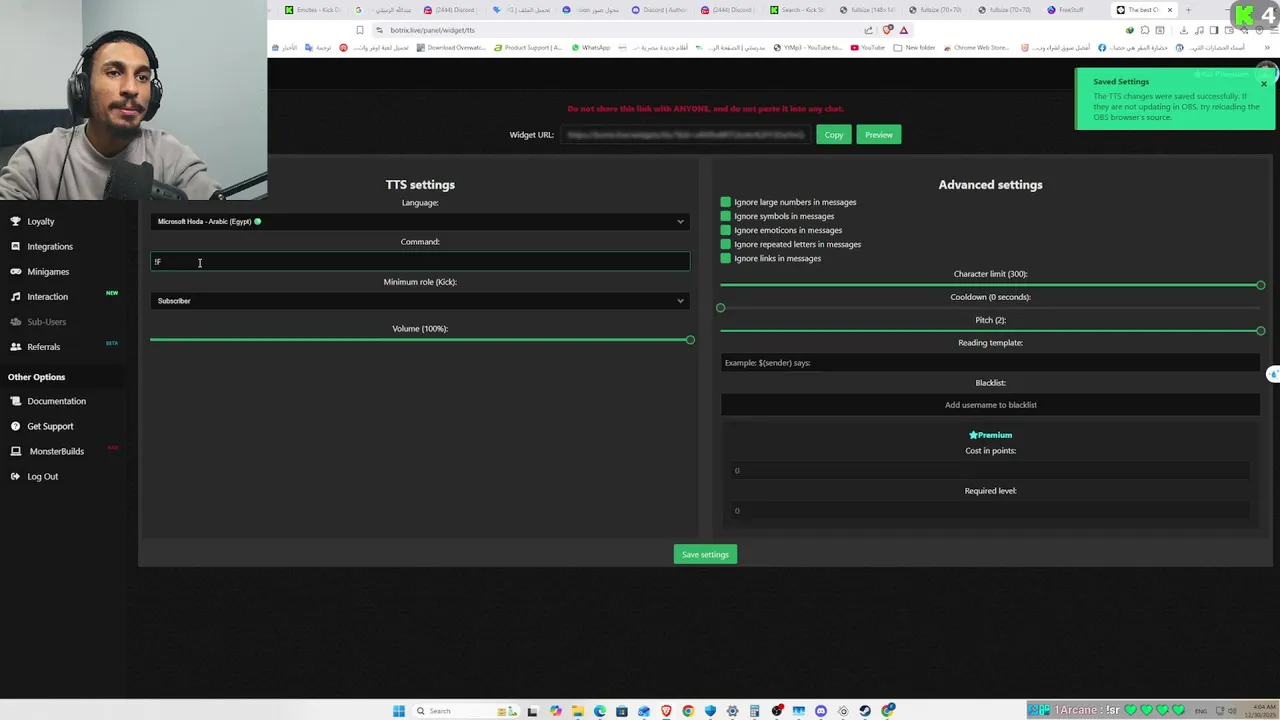Adjust the Pitch (2) slider handle

pyautogui.click(x=1260, y=330)
